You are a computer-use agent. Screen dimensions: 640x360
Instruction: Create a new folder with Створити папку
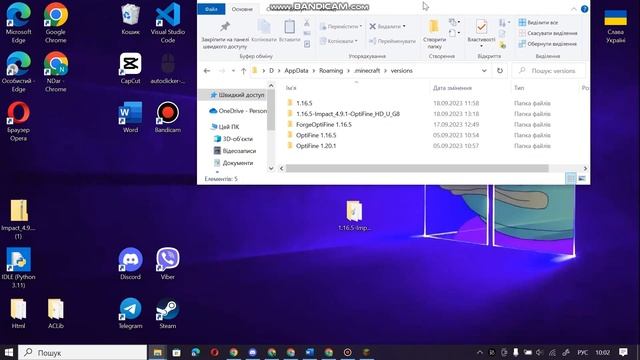[434, 34]
